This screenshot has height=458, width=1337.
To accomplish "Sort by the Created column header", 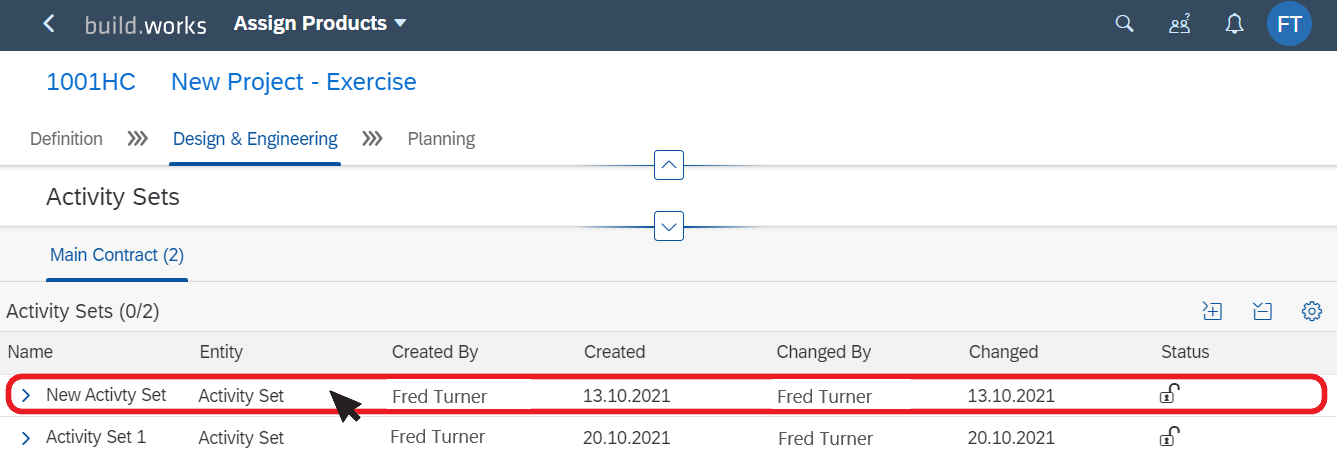I will point(615,352).
